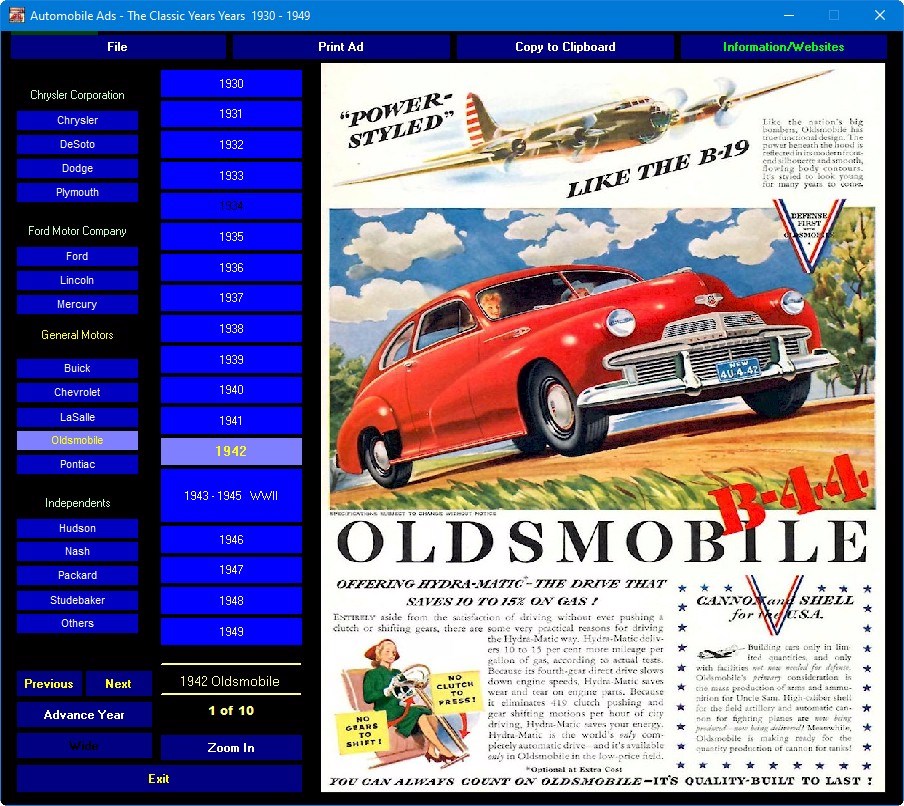Select the 1930 year button

[230, 83]
